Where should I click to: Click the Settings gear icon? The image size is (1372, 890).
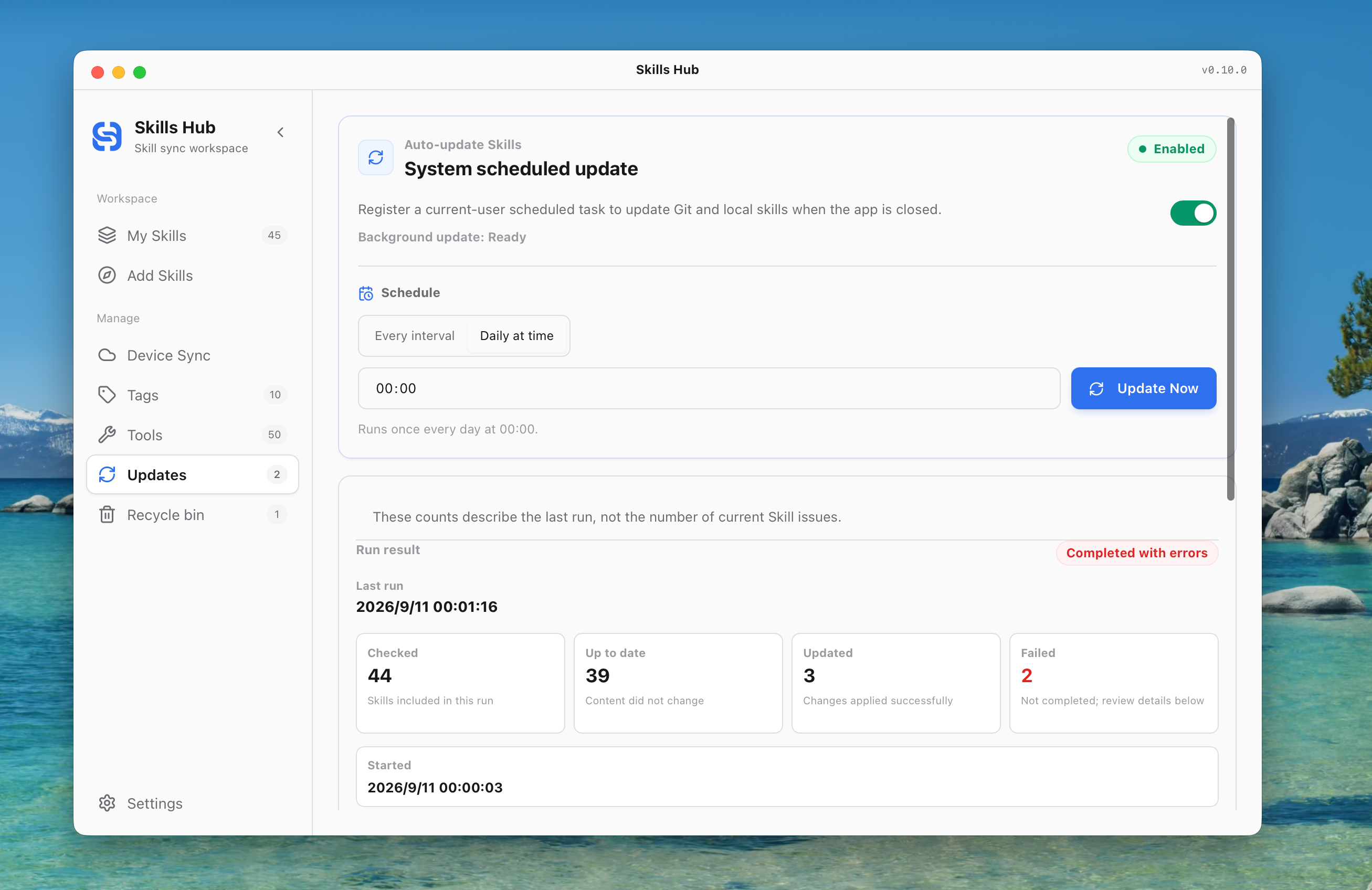[107, 803]
